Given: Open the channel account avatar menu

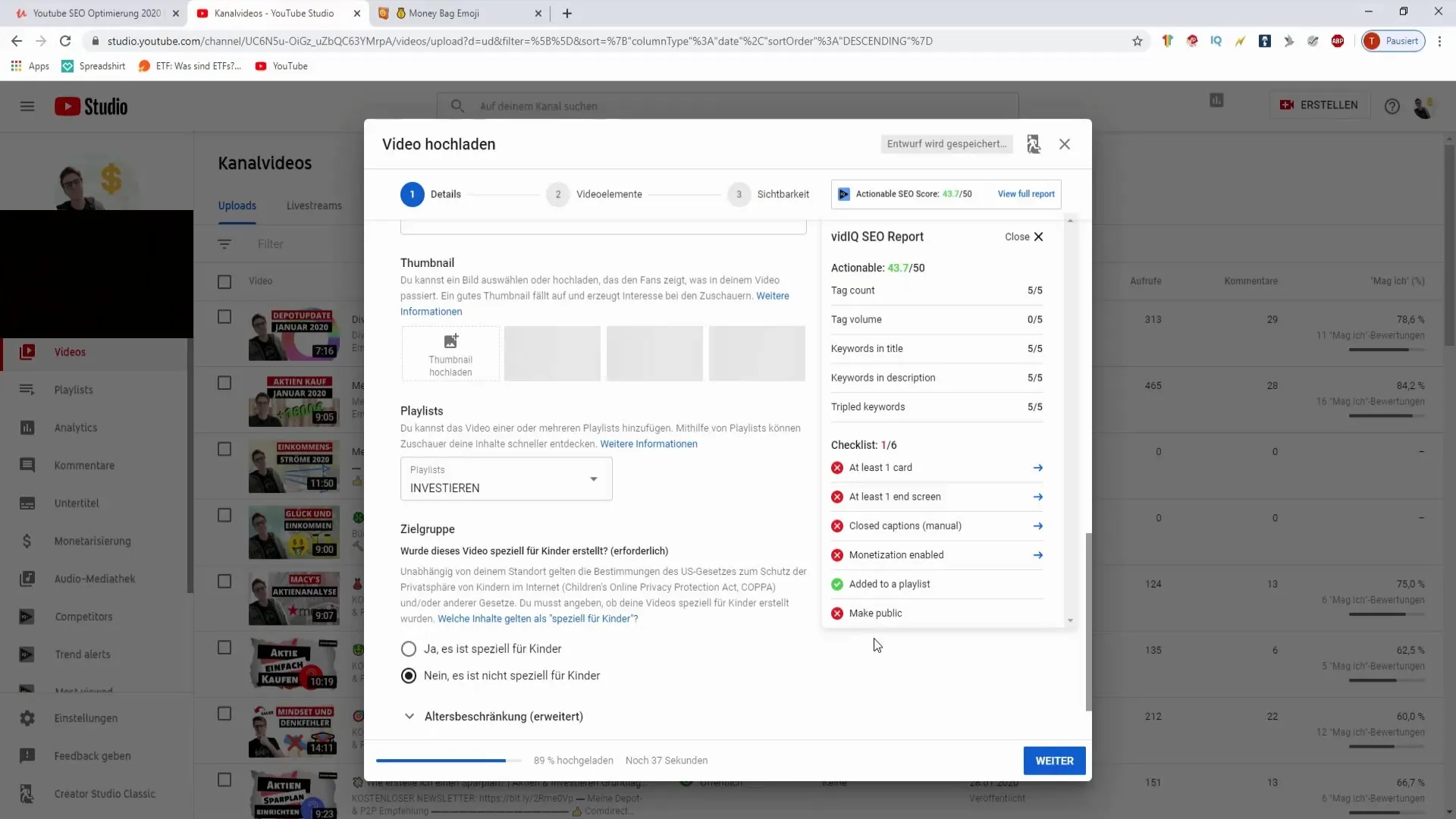Looking at the screenshot, I should [1423, 107].
